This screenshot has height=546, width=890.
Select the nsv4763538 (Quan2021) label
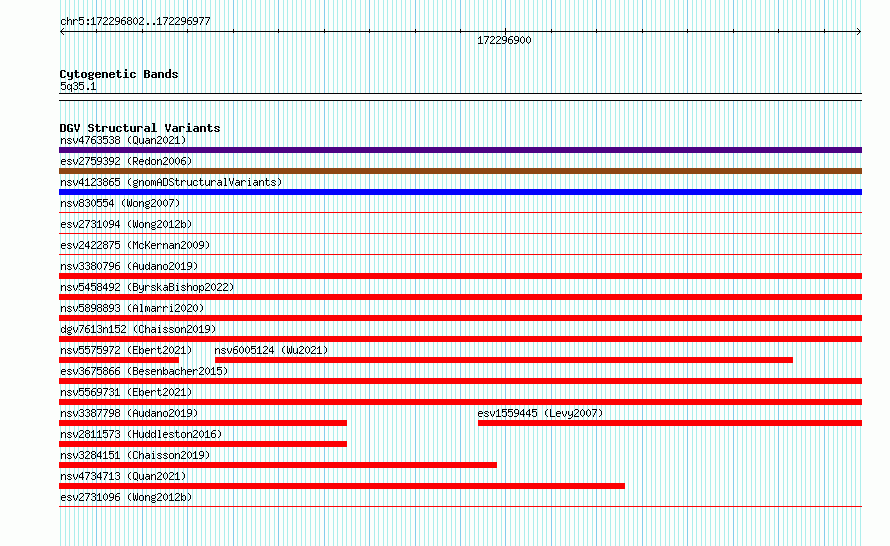(x=123, y=140)
